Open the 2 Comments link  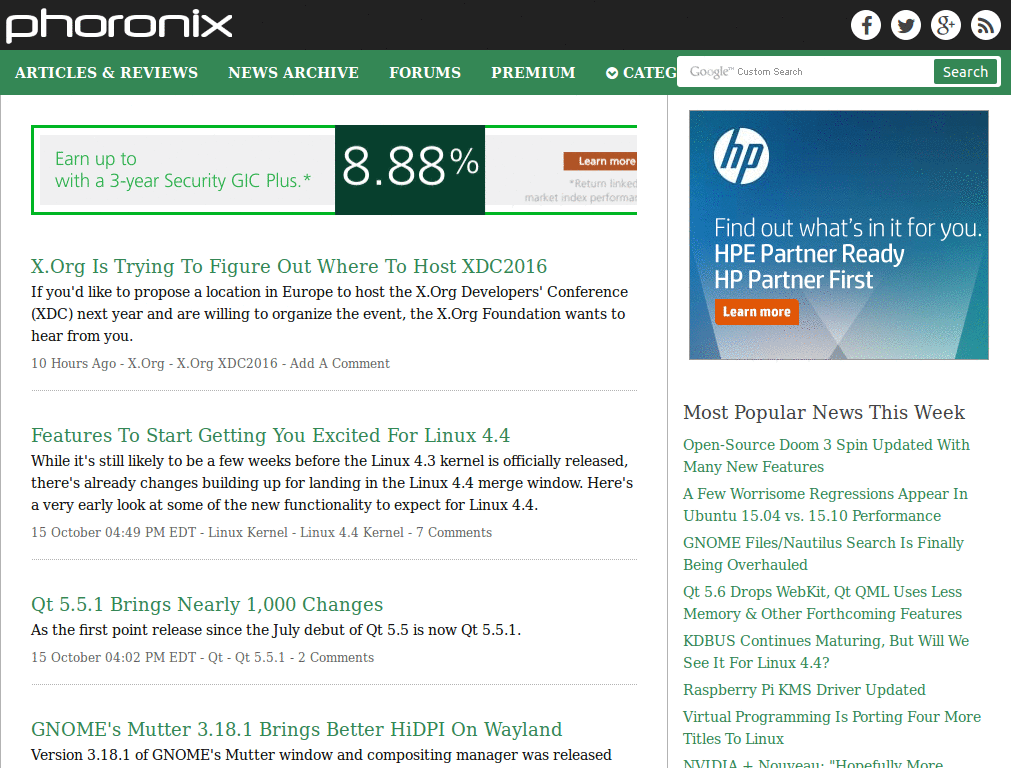coord(336,657)
